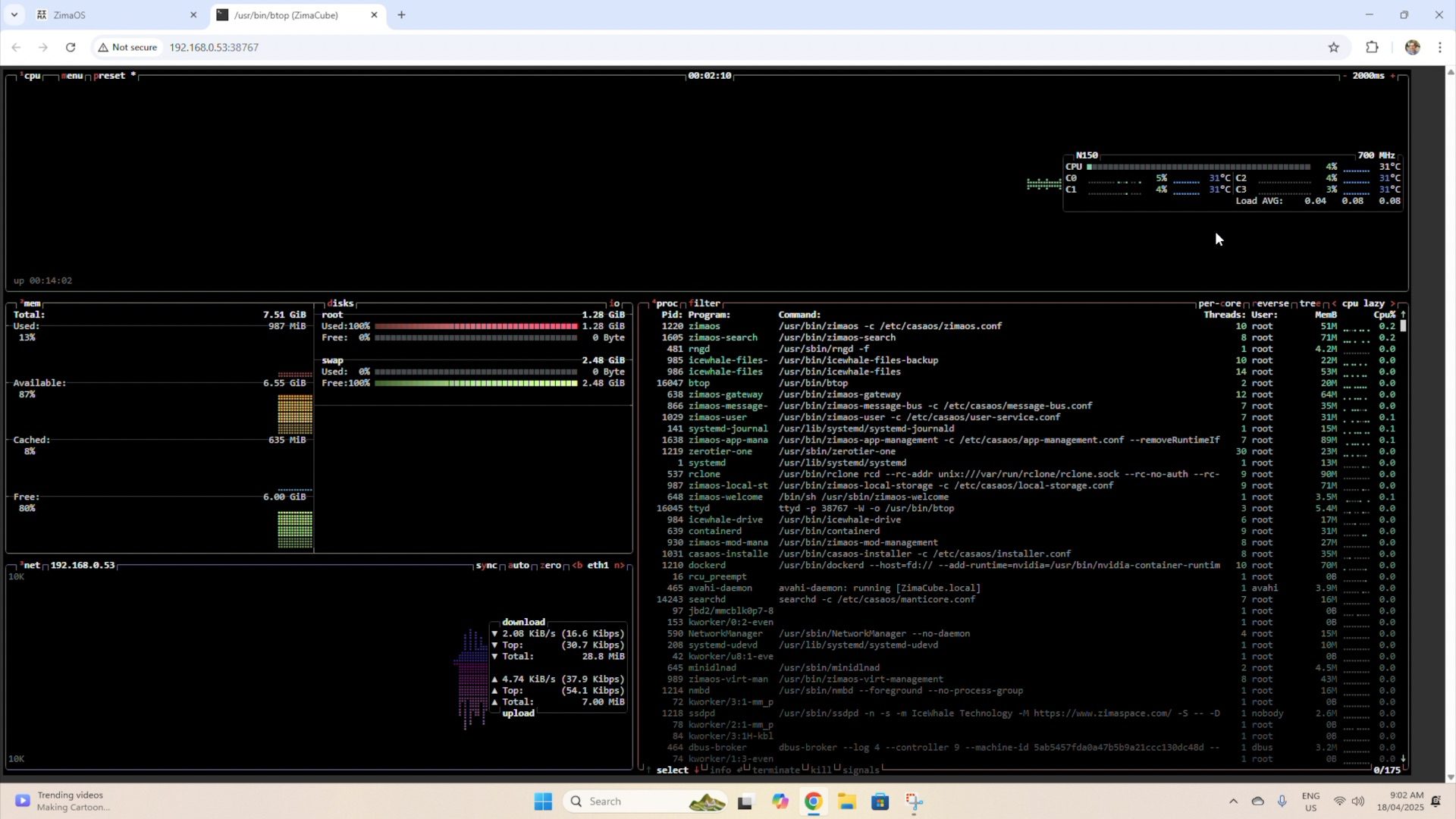Image resolution: width=1456 pixels, height=819 pixels.
Task: Activate the process filter field
Action: point(704,303)
